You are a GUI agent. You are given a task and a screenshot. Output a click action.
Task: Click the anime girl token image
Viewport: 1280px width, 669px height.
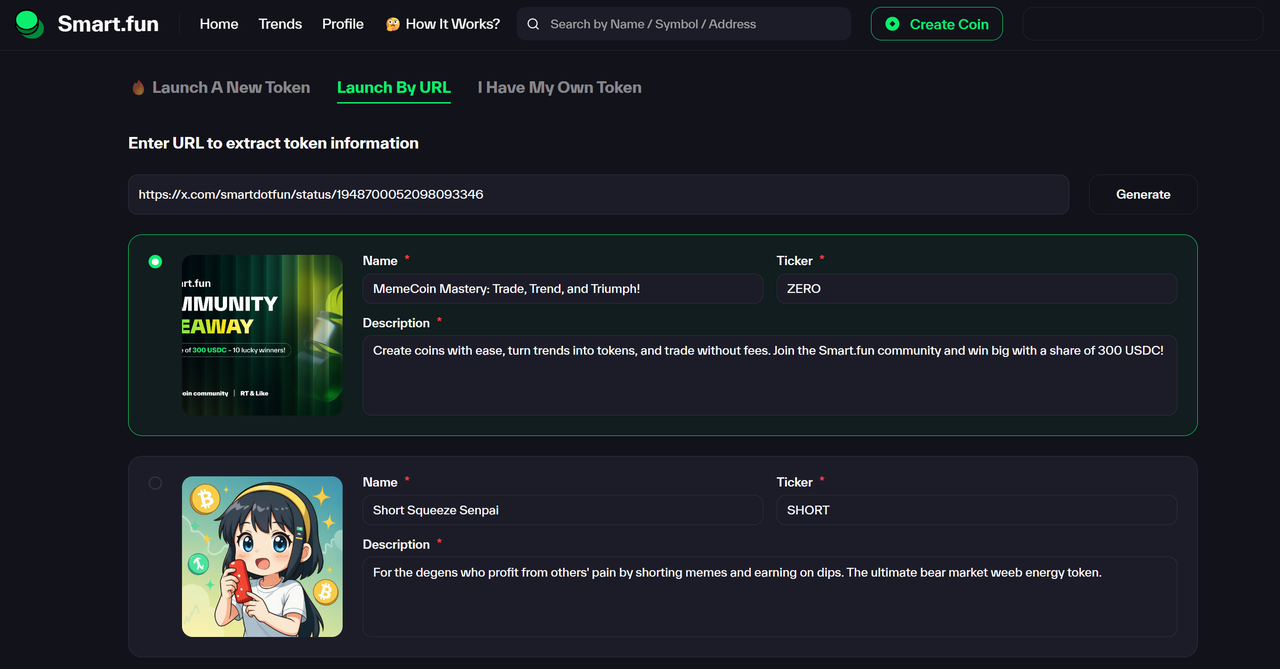[x=262, y=557]
